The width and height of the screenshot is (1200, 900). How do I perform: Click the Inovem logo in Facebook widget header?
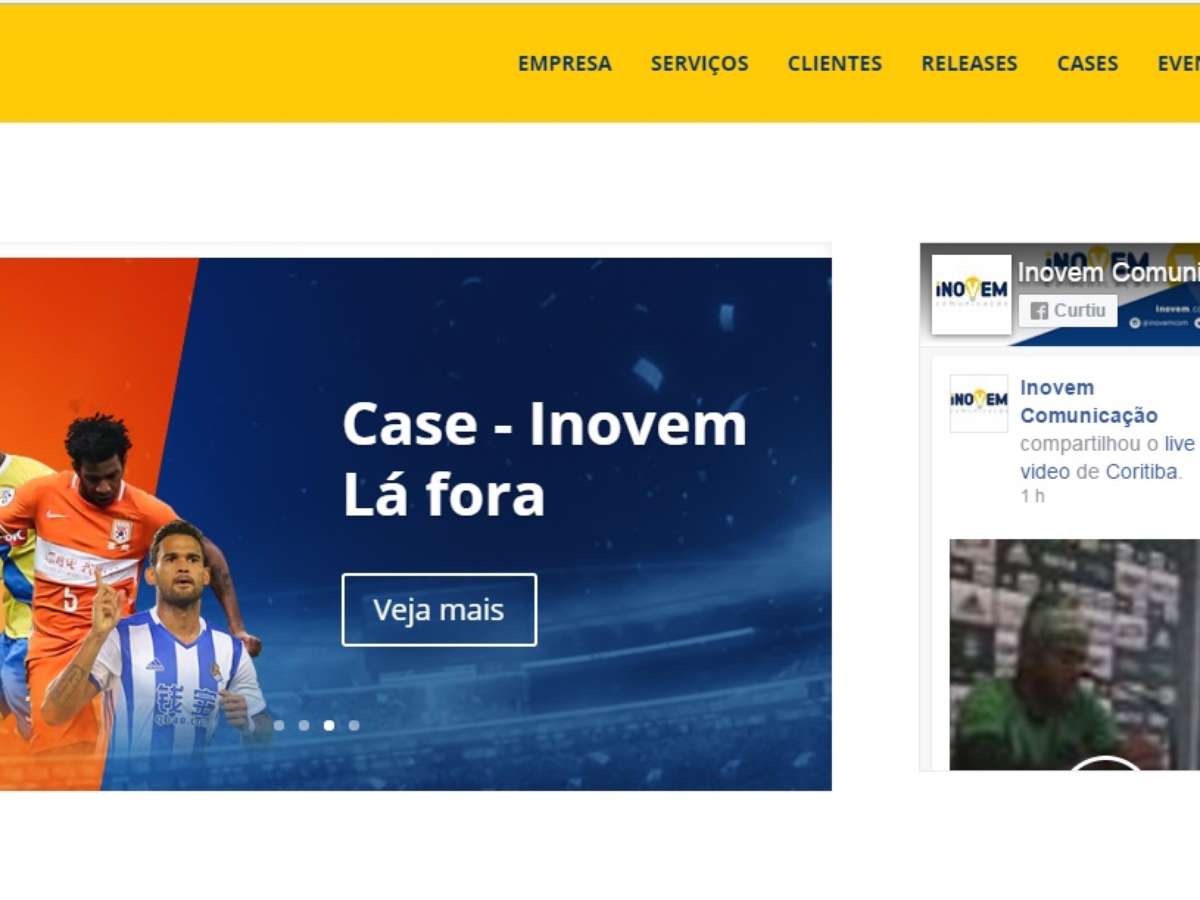pos(972,294)
